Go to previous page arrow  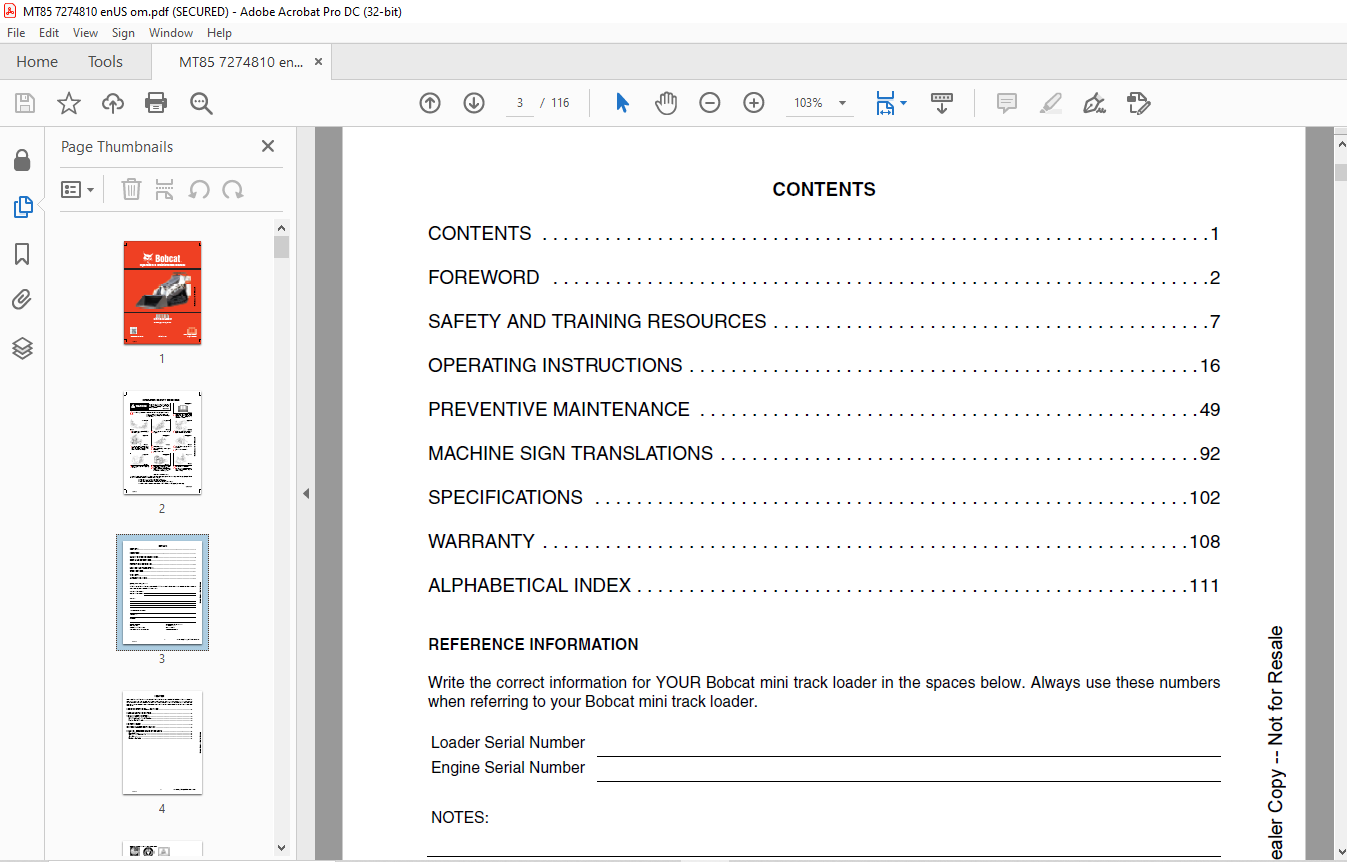tap(430, 103)
